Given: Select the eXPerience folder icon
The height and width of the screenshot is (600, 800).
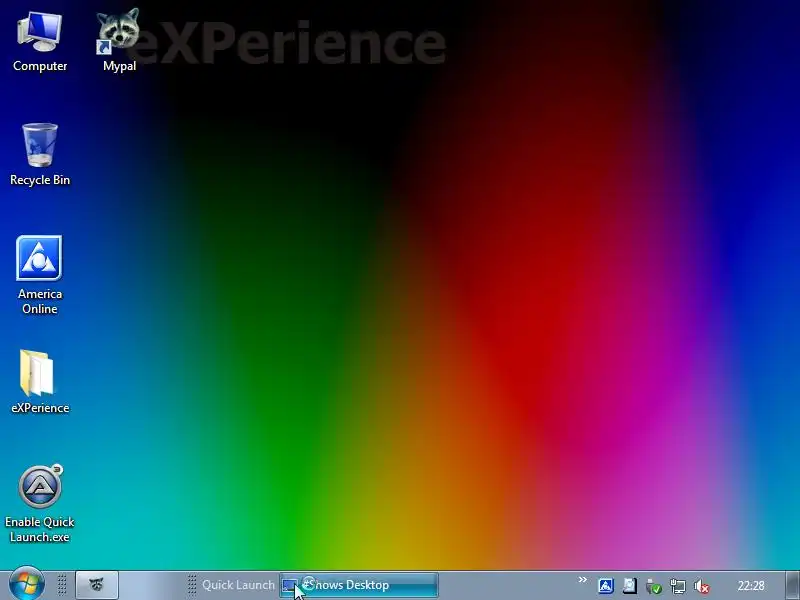Looking at the screenshot, I should pyautogui.click(x=40, y=382).
